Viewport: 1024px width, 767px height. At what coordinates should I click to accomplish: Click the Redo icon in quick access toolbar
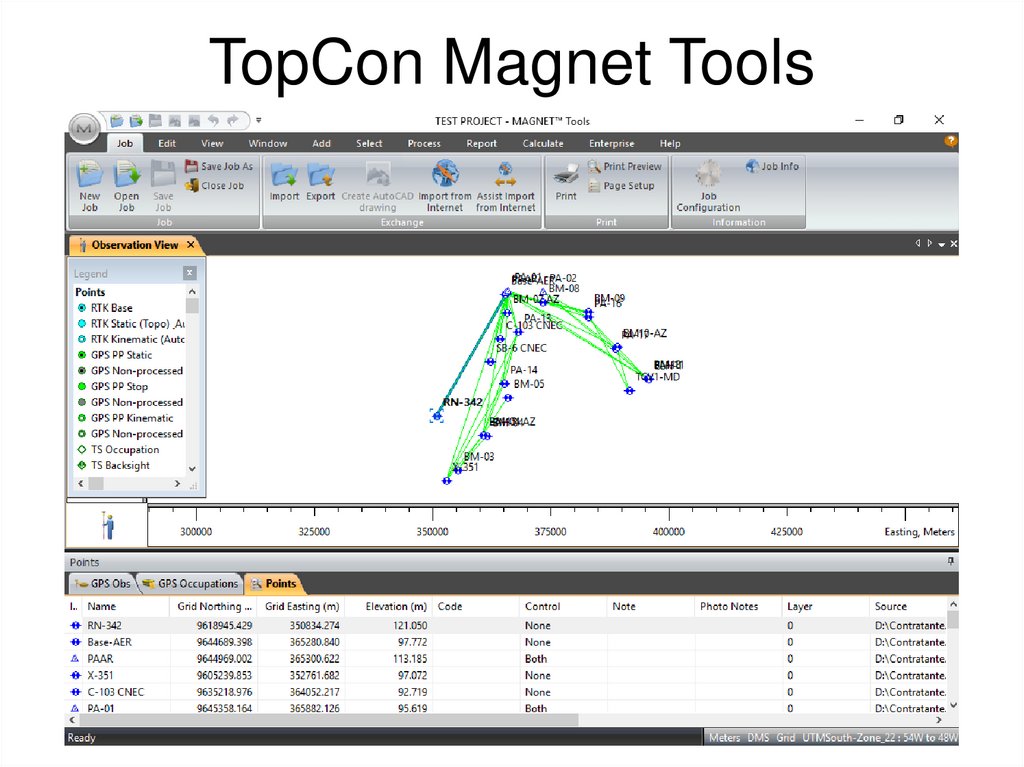(233, 121)
